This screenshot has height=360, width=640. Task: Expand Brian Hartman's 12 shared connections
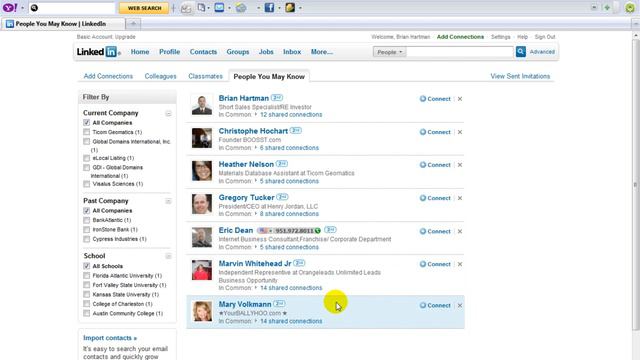291,115
